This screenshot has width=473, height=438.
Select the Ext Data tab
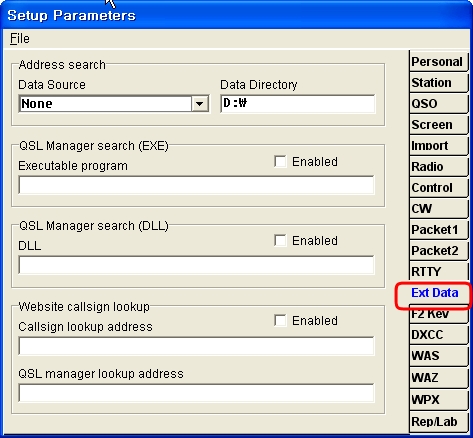tap(435, 293)
